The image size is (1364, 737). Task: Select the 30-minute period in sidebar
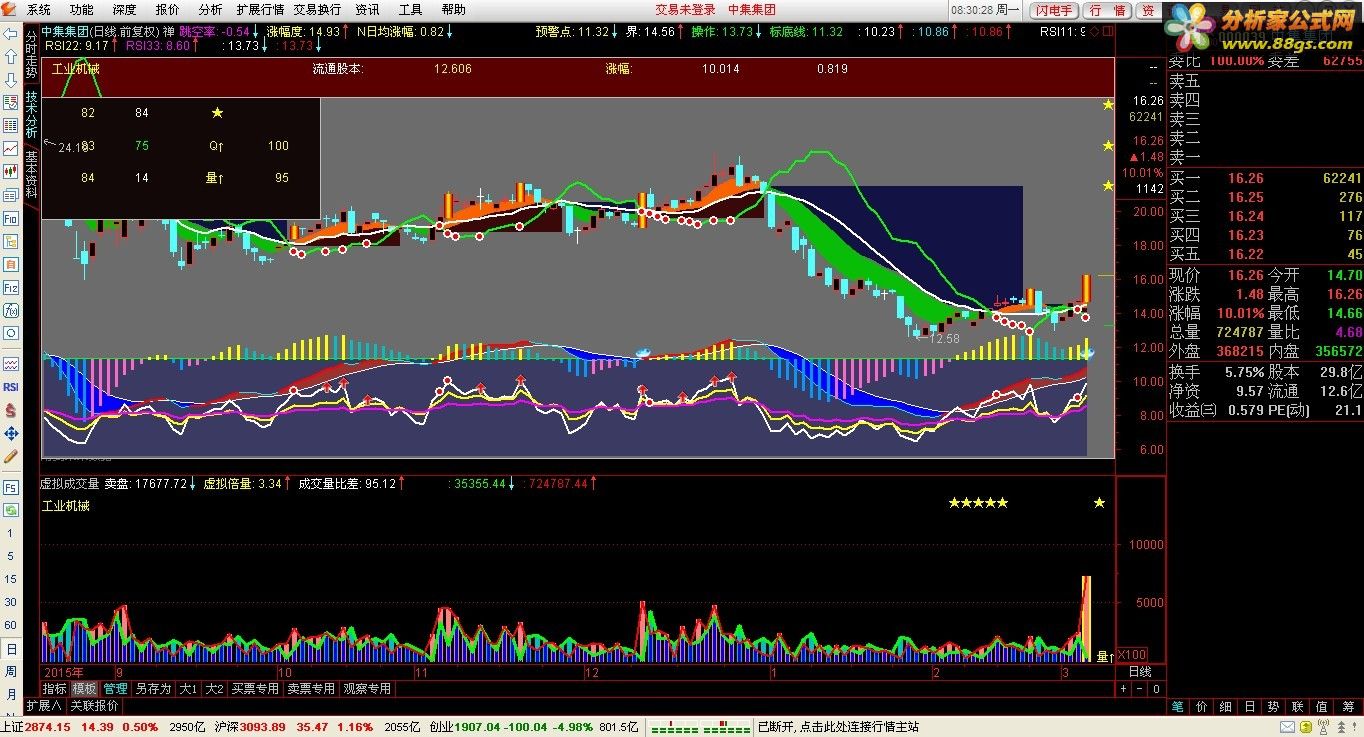click(11, 602)
